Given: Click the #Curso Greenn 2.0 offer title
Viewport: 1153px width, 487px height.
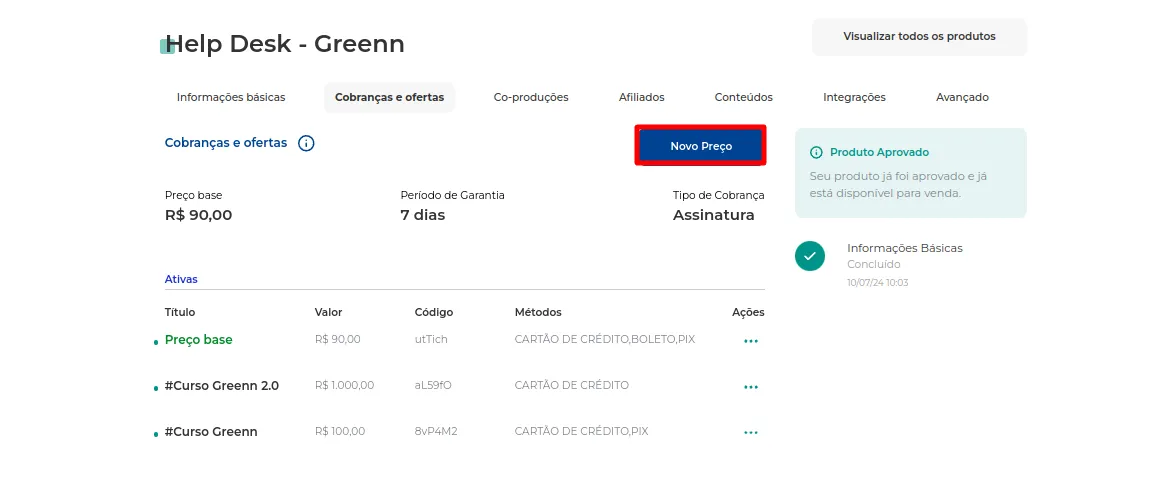Looking at the screenshot, I should 221,385.
